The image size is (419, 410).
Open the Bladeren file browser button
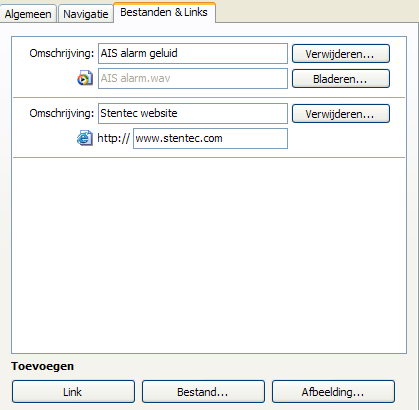341,79
